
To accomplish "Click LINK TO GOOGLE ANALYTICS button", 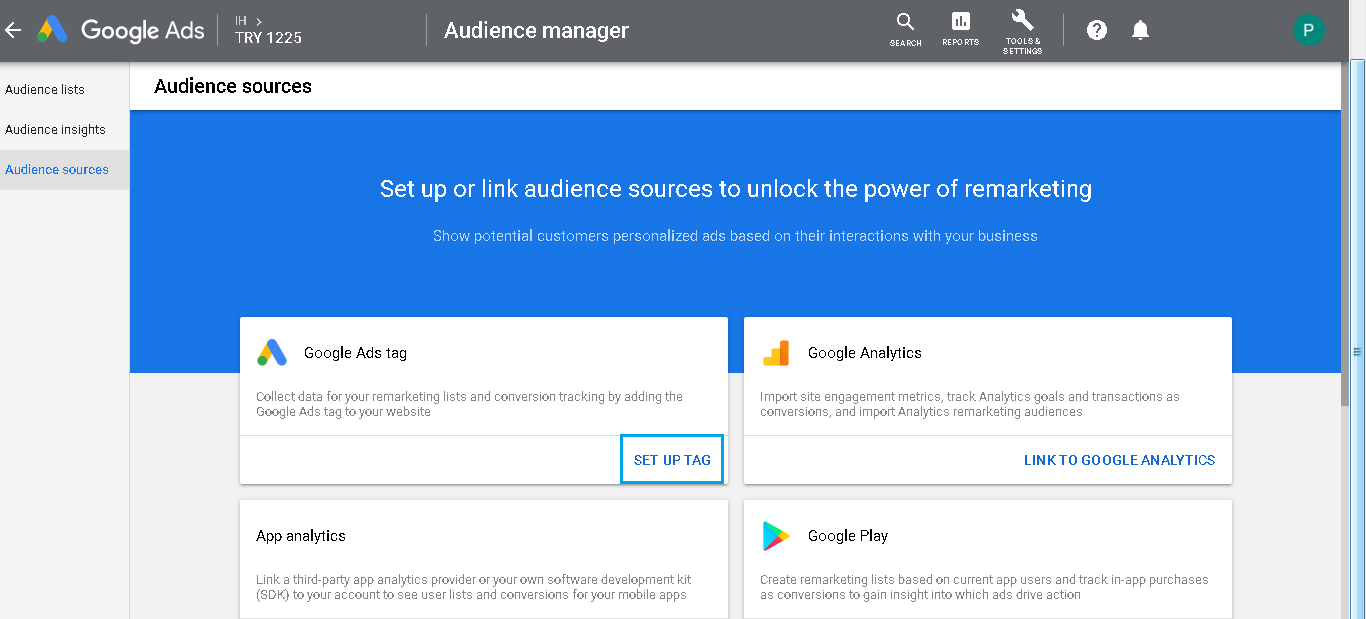I will (x=1119, y=460).
